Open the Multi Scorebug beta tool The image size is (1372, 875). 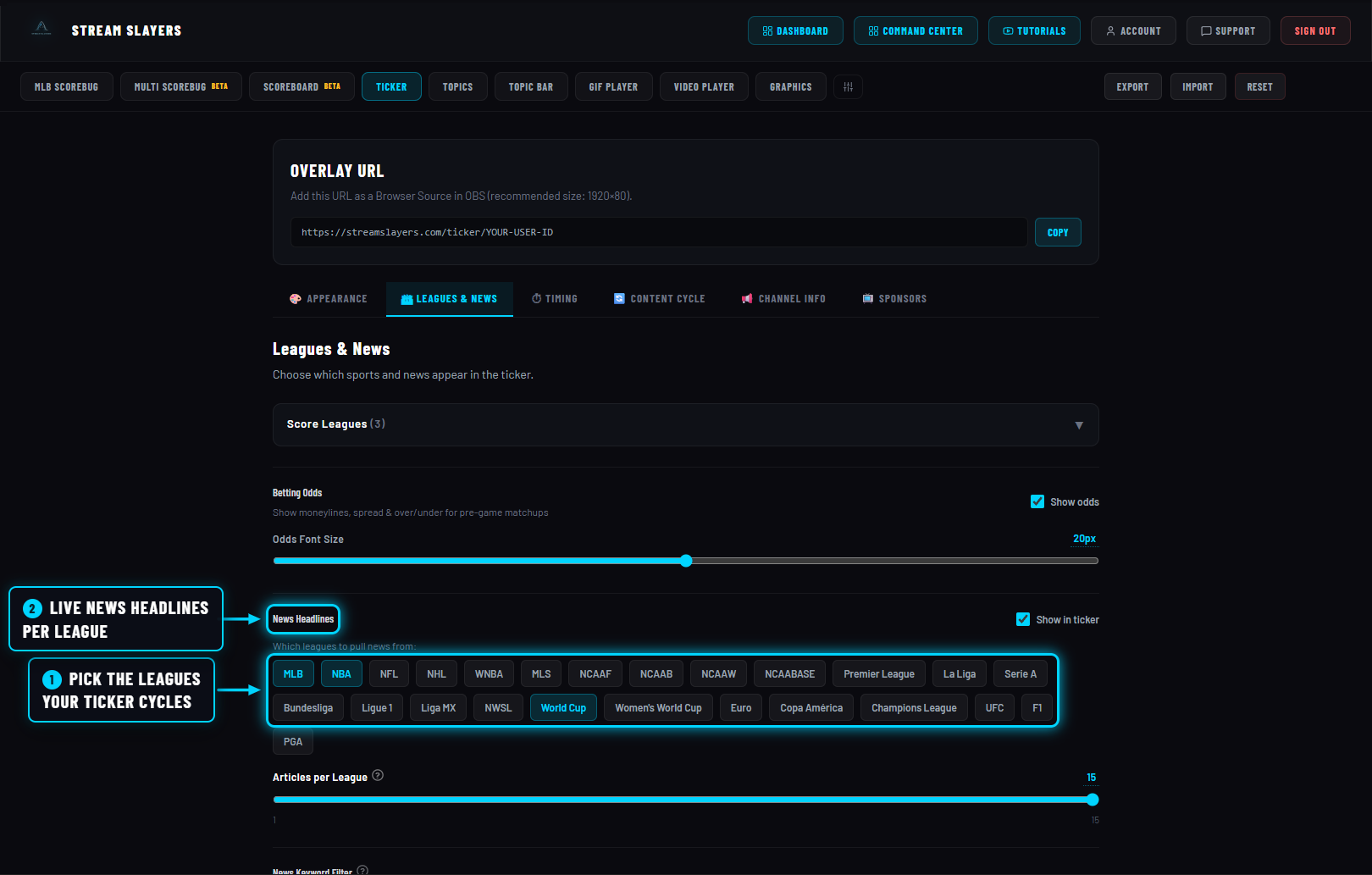click(x=180, y=86)
